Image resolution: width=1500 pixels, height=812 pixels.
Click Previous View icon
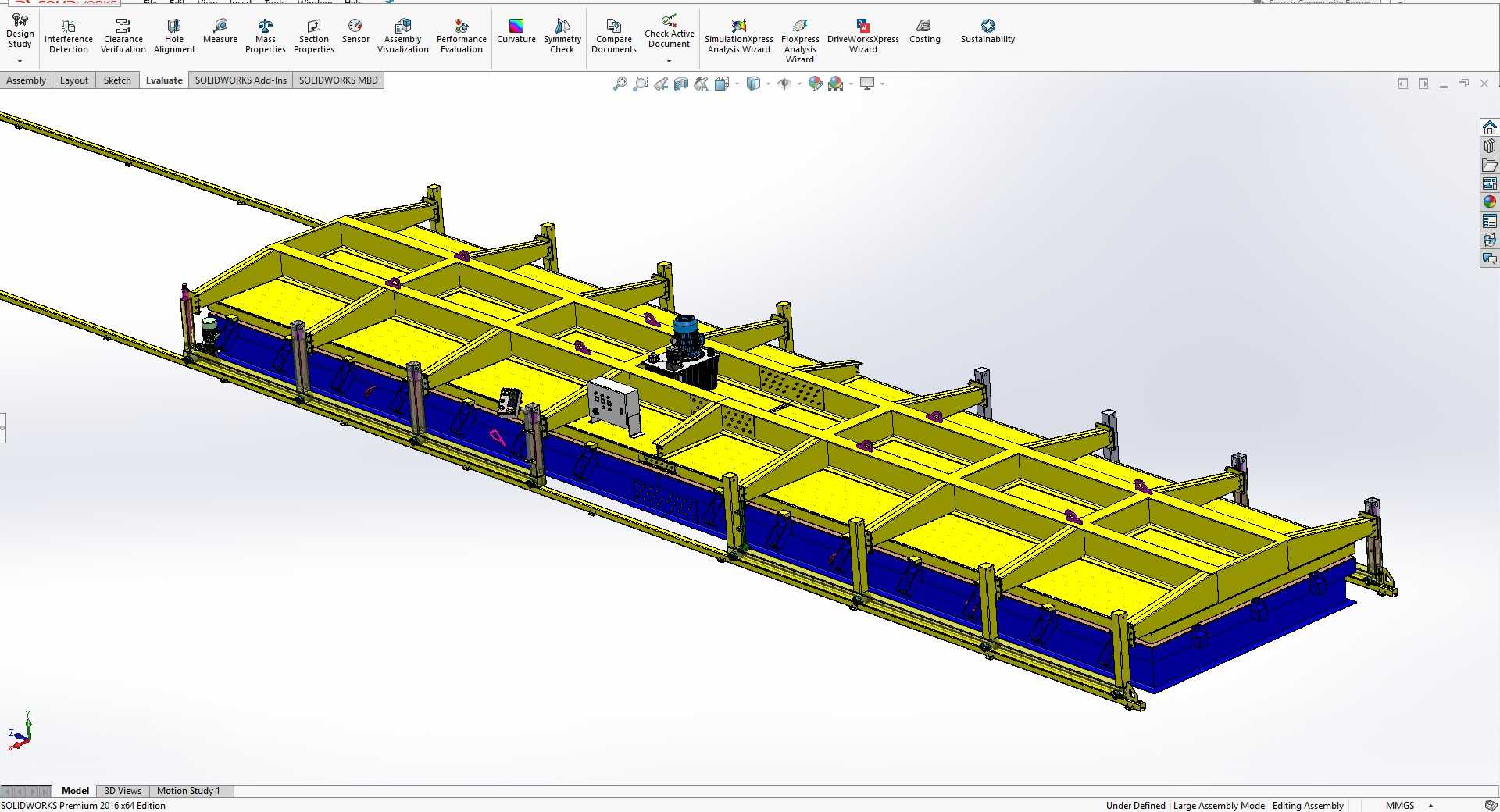(661, 84)
